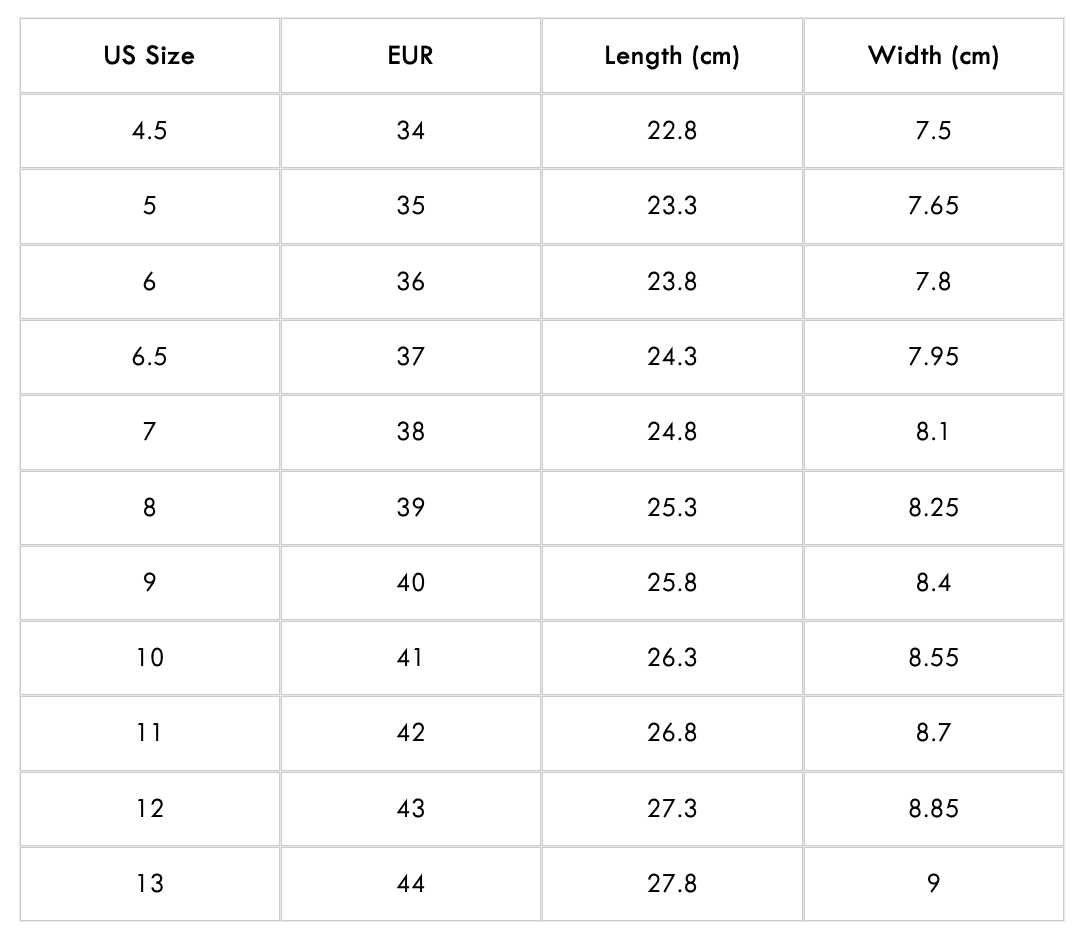Select the 7.65 width cell

pos(933,206)
